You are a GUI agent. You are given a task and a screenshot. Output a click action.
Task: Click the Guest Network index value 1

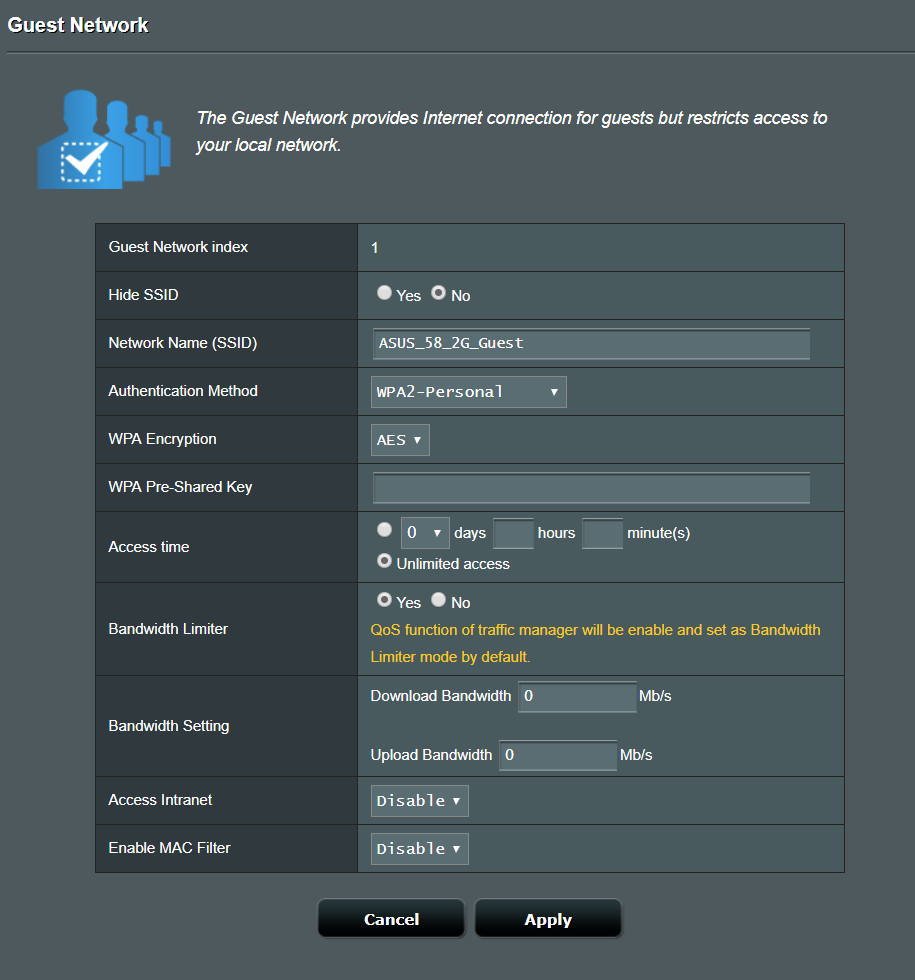[374, 248]
